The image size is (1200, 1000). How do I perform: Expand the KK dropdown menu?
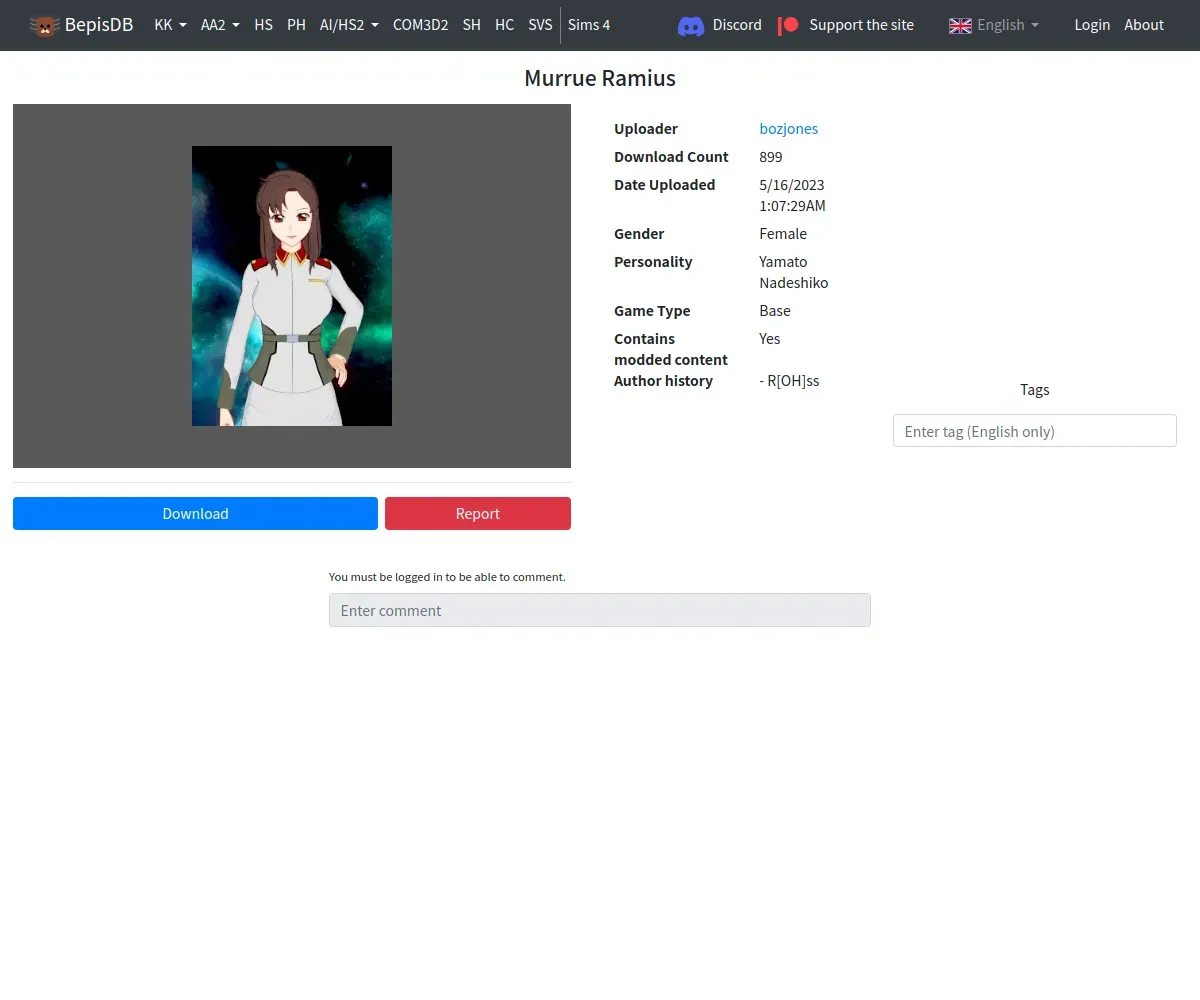coord(170,25)
